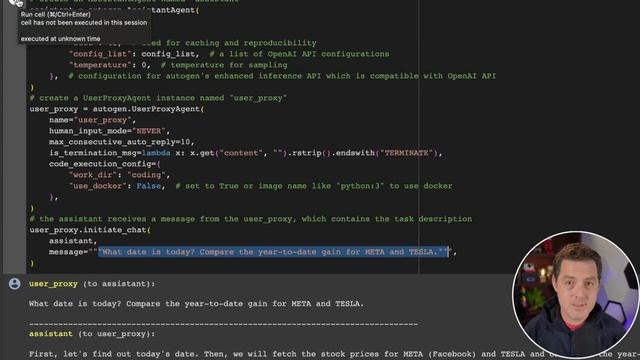This screenshot has width=640, height=360.
Task: Click the output line "First, let's find out today's date"
Action: click(x=334, y=354)
